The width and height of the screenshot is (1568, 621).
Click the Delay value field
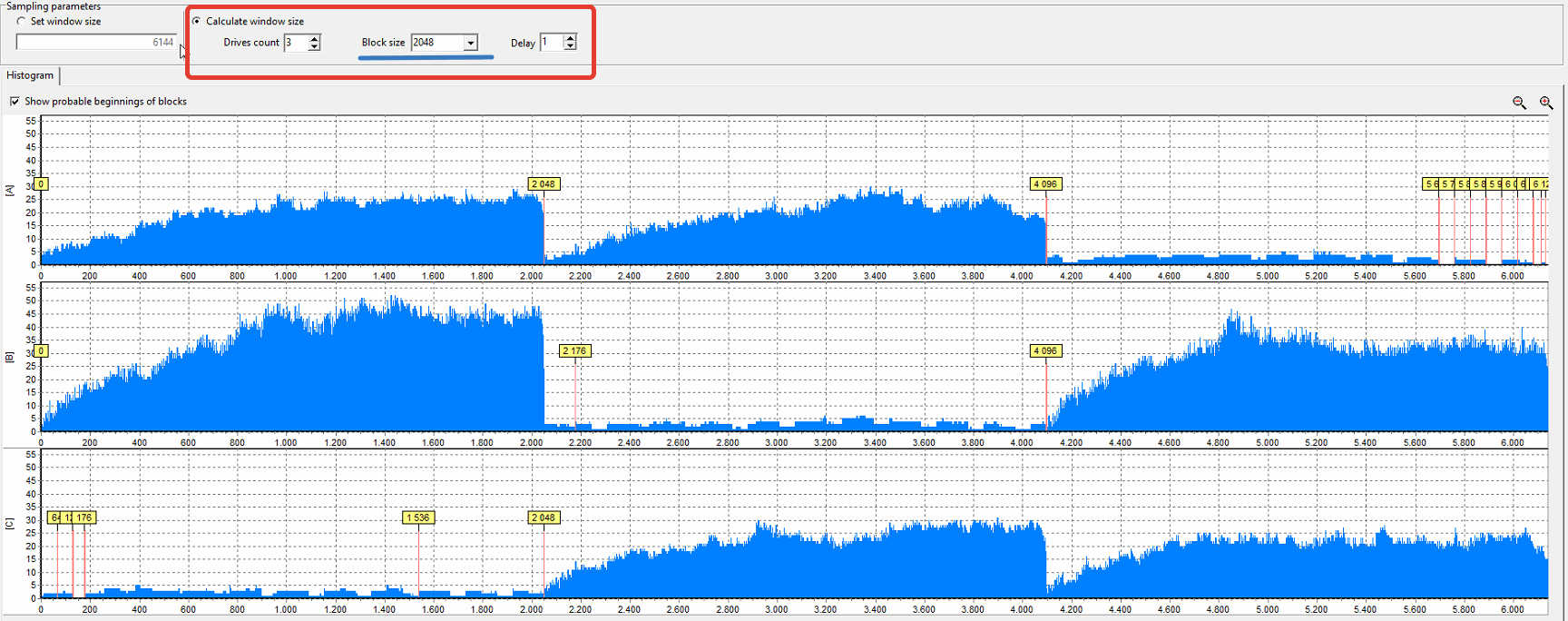coord(552,43)
